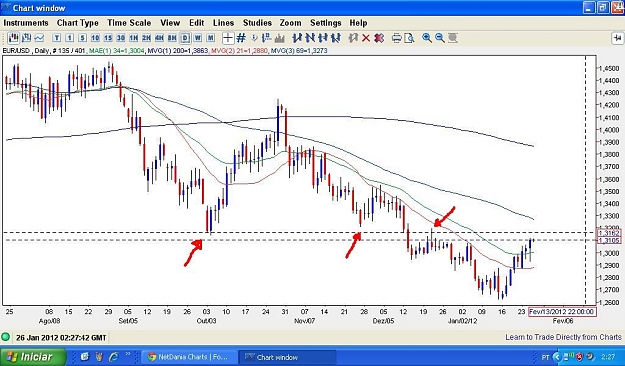This screenshot has height=366, width=625.
Task: Click the print preview icon
Action: (x=409, y=38)
